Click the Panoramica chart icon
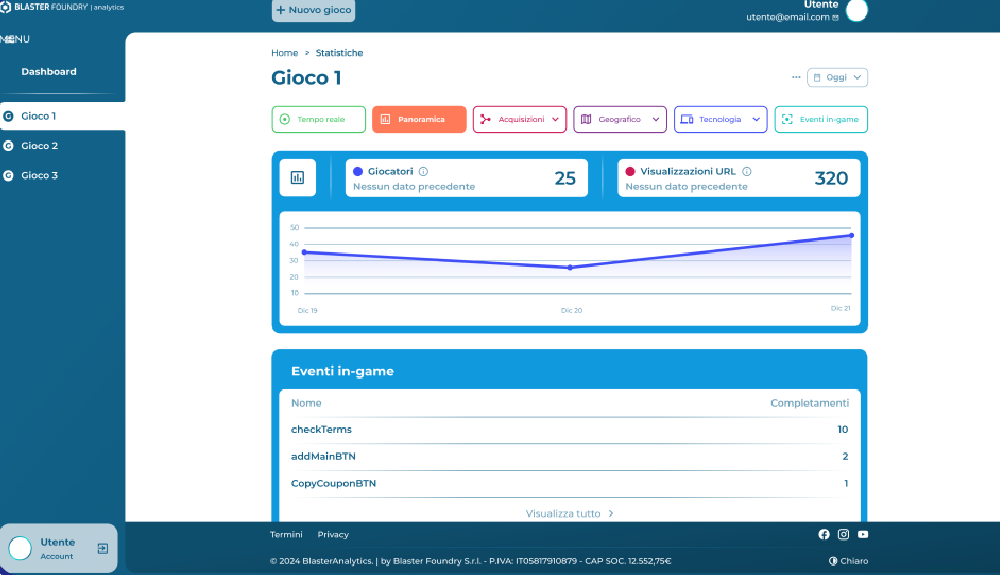Screen dimensions: 1000x575 tap(385, 119)
